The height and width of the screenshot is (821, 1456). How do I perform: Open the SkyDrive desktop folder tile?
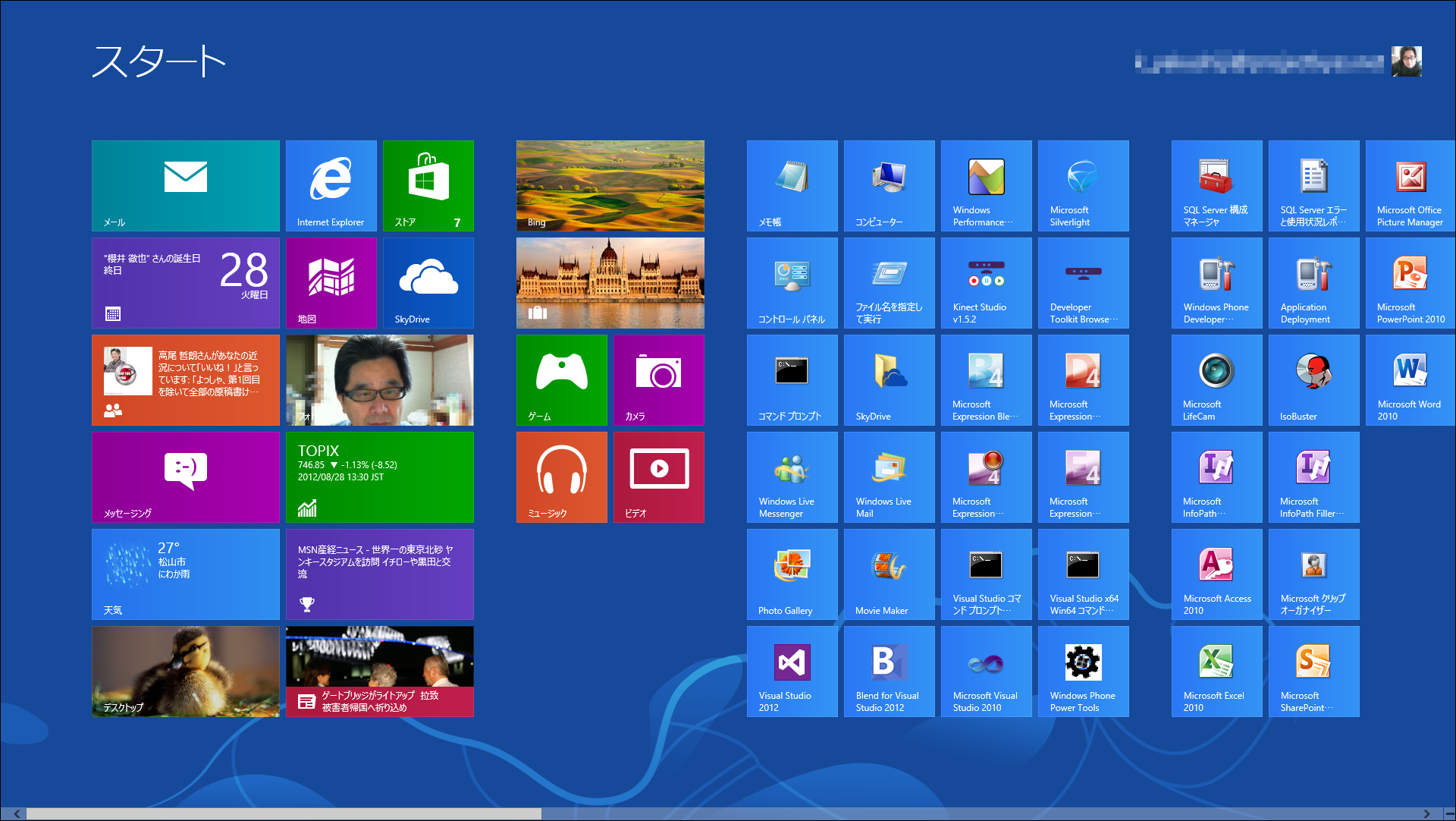(890, 380)
